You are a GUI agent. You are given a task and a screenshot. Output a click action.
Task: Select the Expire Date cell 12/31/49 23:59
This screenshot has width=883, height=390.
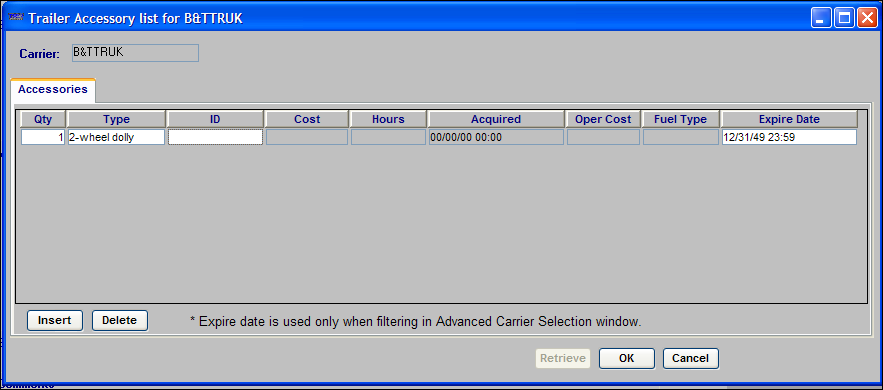789,137
